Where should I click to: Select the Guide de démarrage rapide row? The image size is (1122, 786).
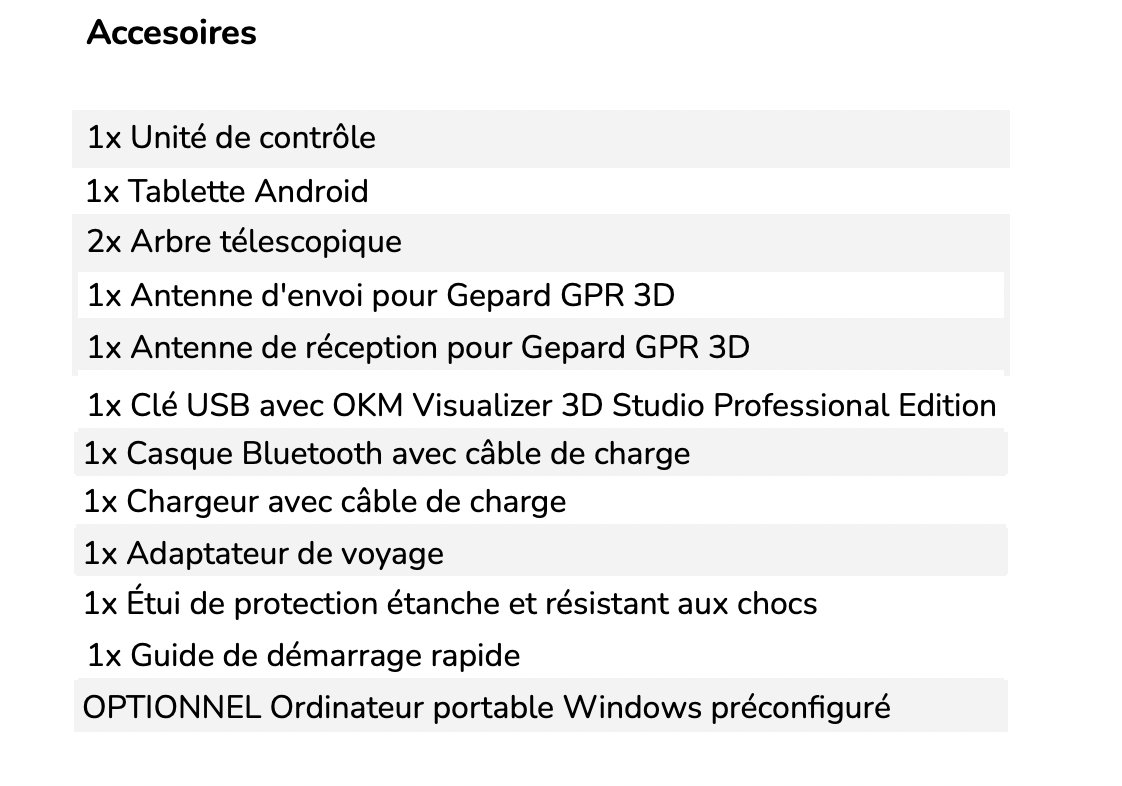point(541,655)
